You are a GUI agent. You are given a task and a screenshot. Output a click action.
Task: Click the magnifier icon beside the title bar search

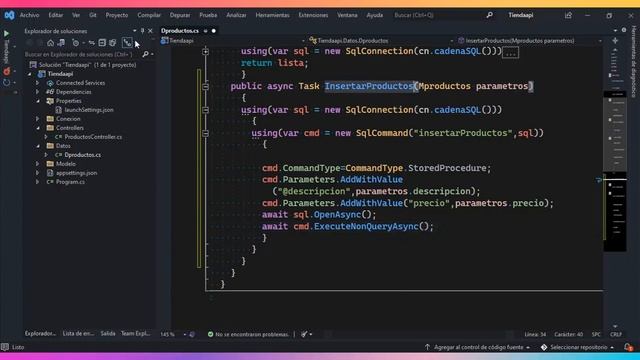pos(489,15)
